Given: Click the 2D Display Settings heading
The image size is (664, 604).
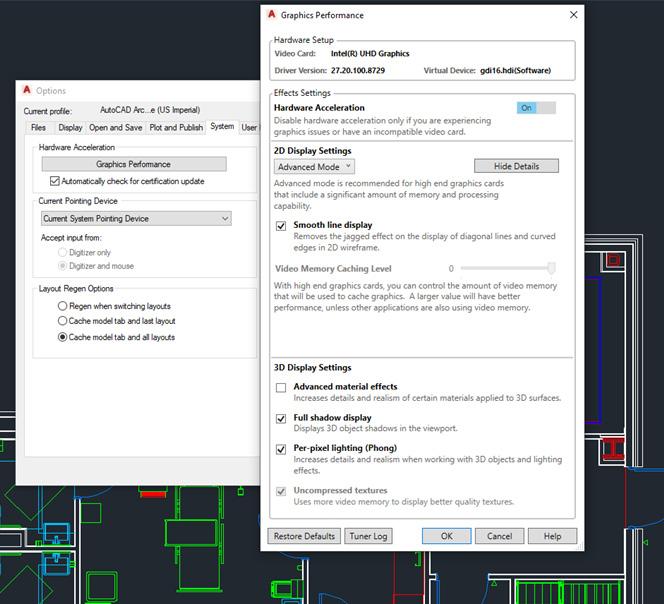Looking at the screenshot, I should coord(313,151).
